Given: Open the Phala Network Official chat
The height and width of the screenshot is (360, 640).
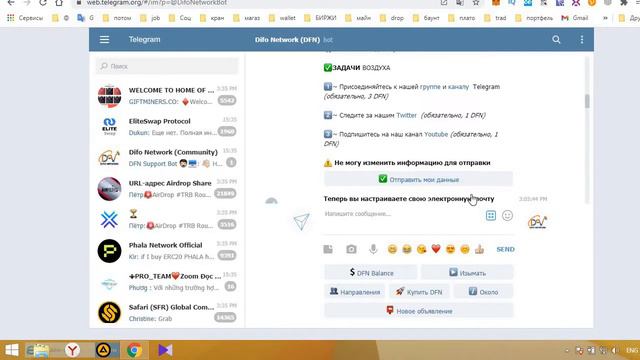Looking at the screenshot, I should (167, 251).
